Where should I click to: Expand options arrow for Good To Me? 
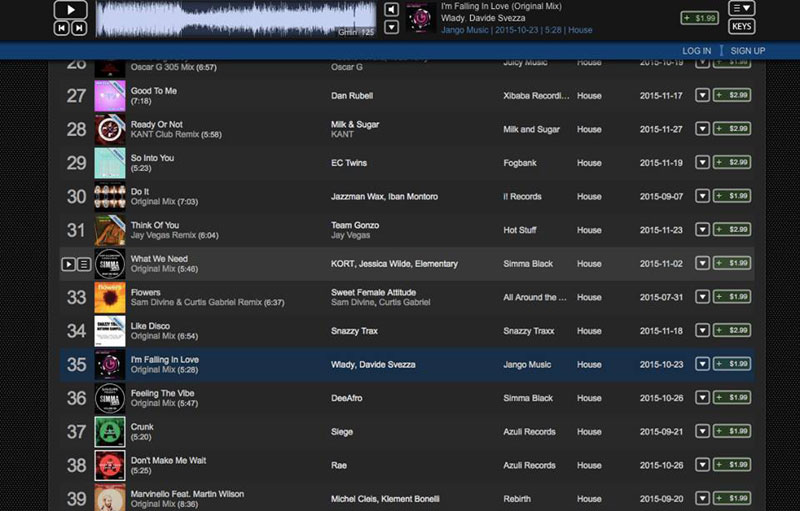(702, 95)
